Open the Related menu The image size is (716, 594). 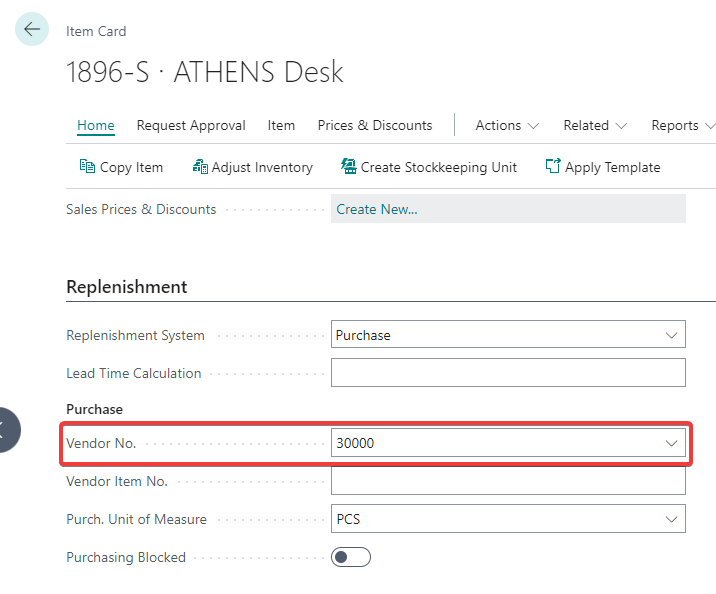(595, 125)
